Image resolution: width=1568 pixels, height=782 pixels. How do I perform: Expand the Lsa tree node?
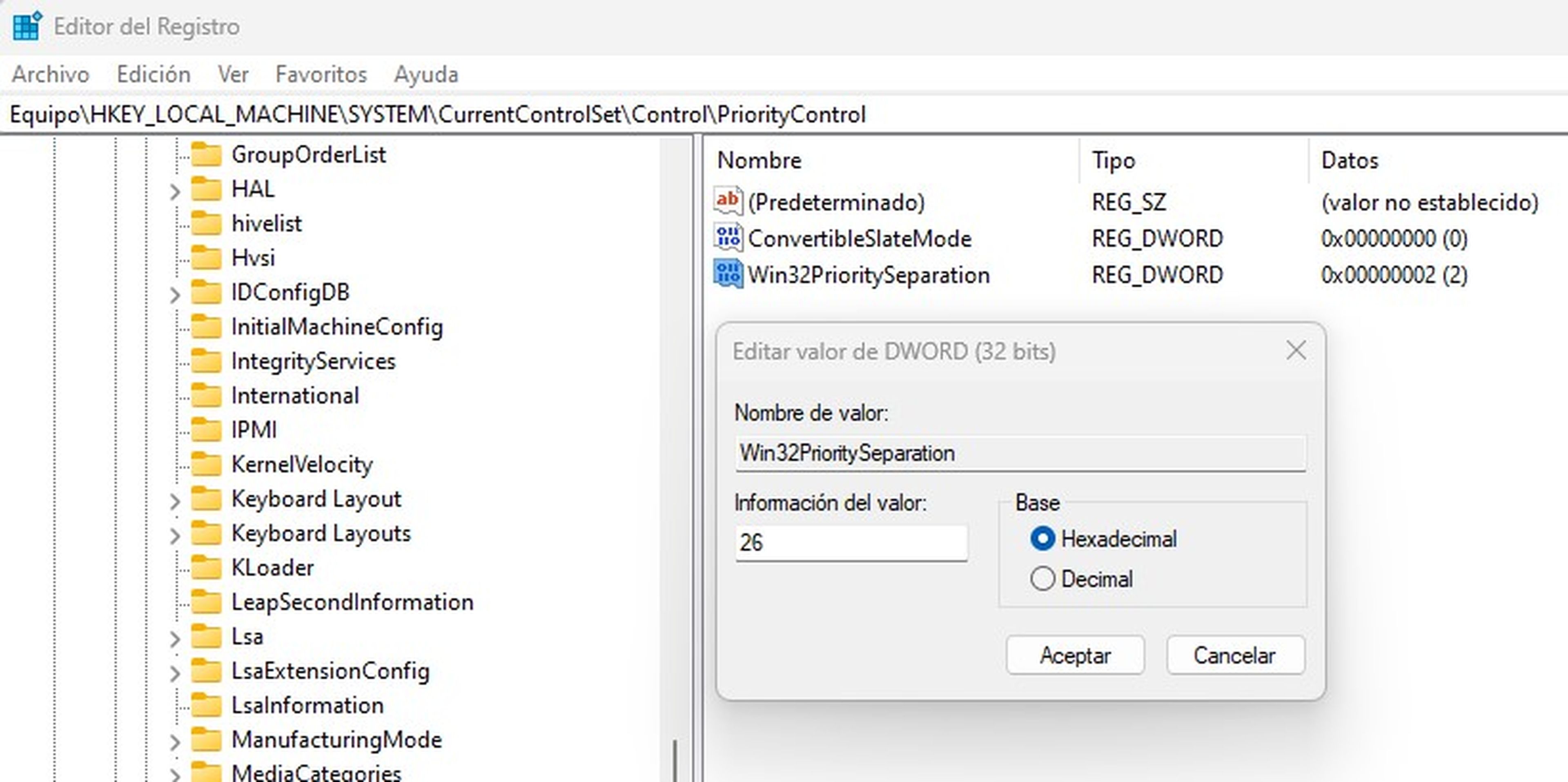[175, 639]
